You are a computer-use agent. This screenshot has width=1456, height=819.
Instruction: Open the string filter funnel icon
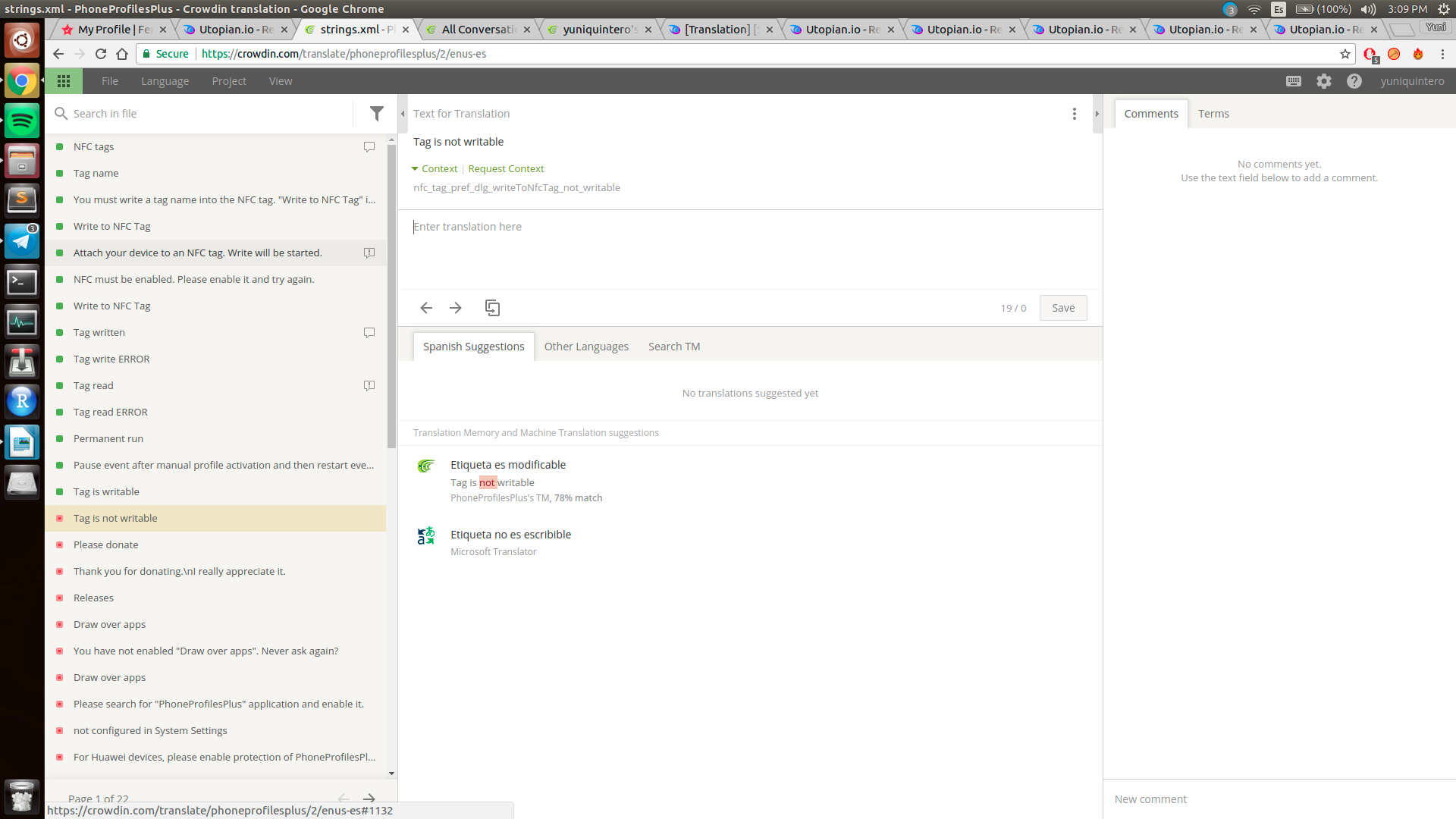pos(377,114)
